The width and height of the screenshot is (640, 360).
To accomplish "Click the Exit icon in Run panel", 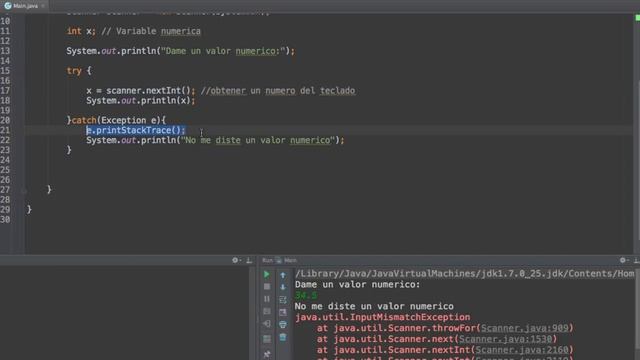I will [x=267, y=324].
